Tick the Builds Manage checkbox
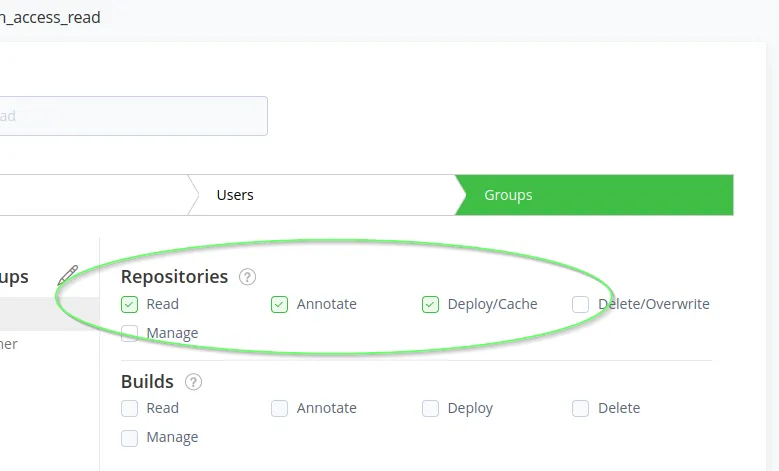The width and height of the screenshot is (779, 471). [129, 437]
